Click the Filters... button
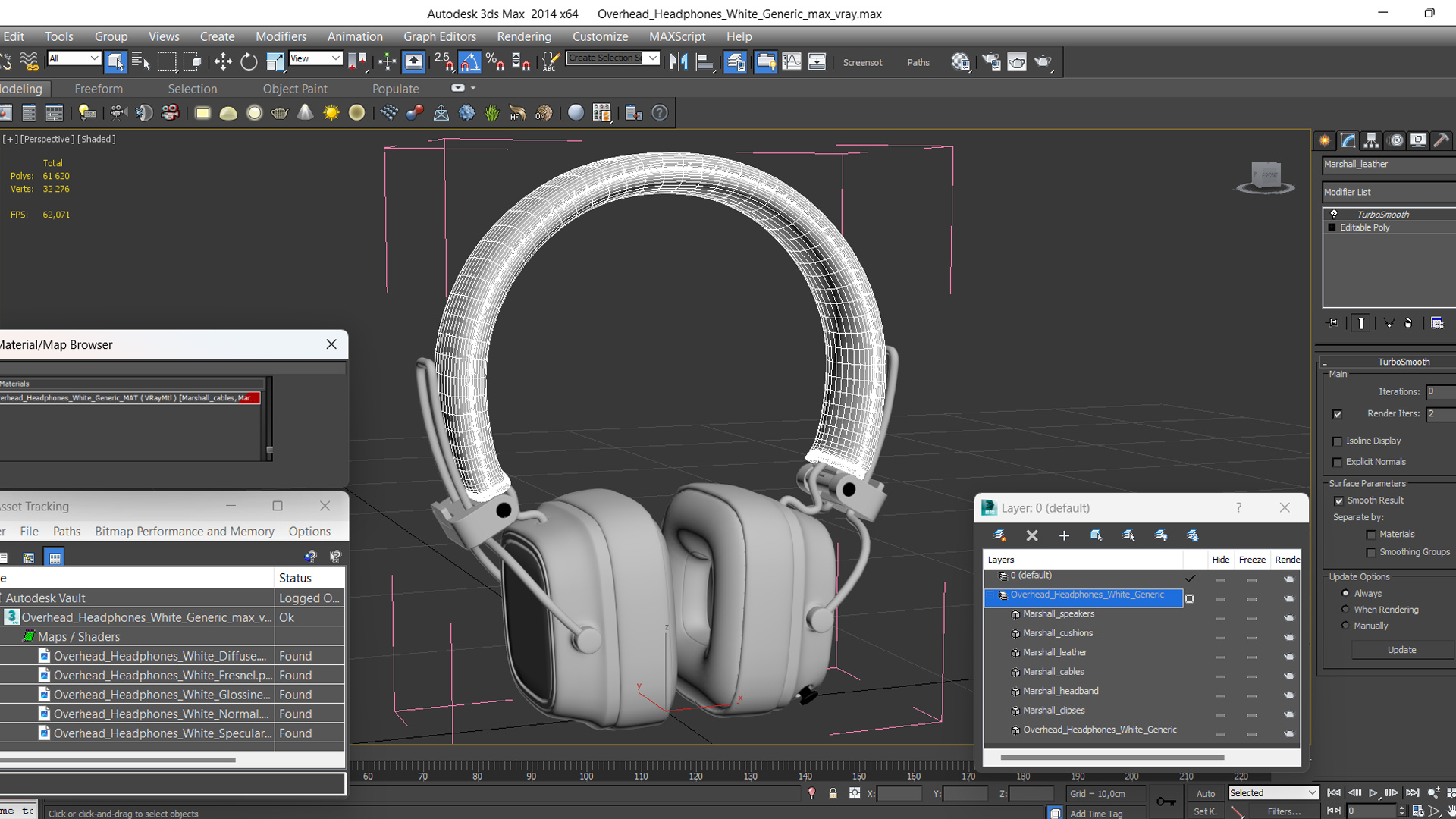Screen dimensions: 1456x819 coord(1284,811)
